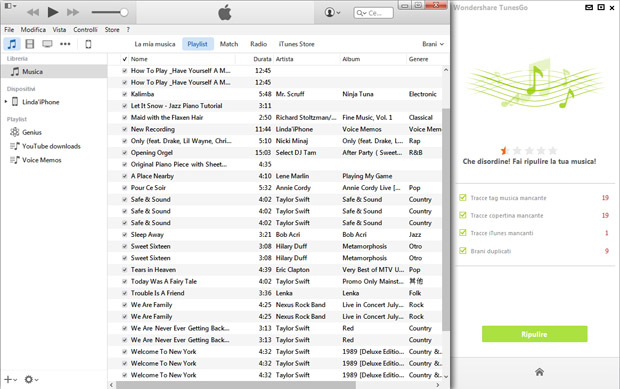
Task: Open the More ellipsis icon
Action: tap(65, 44)
